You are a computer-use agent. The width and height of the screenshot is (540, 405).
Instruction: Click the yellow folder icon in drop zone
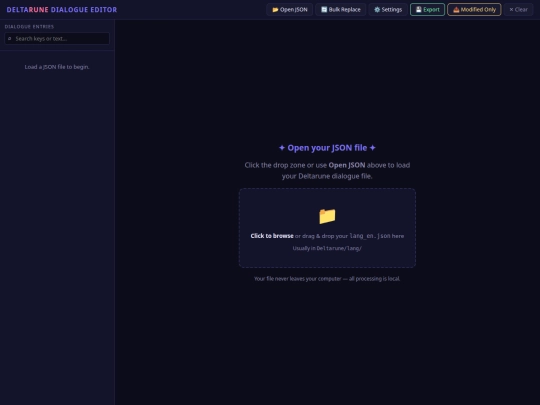pos(327,216)
